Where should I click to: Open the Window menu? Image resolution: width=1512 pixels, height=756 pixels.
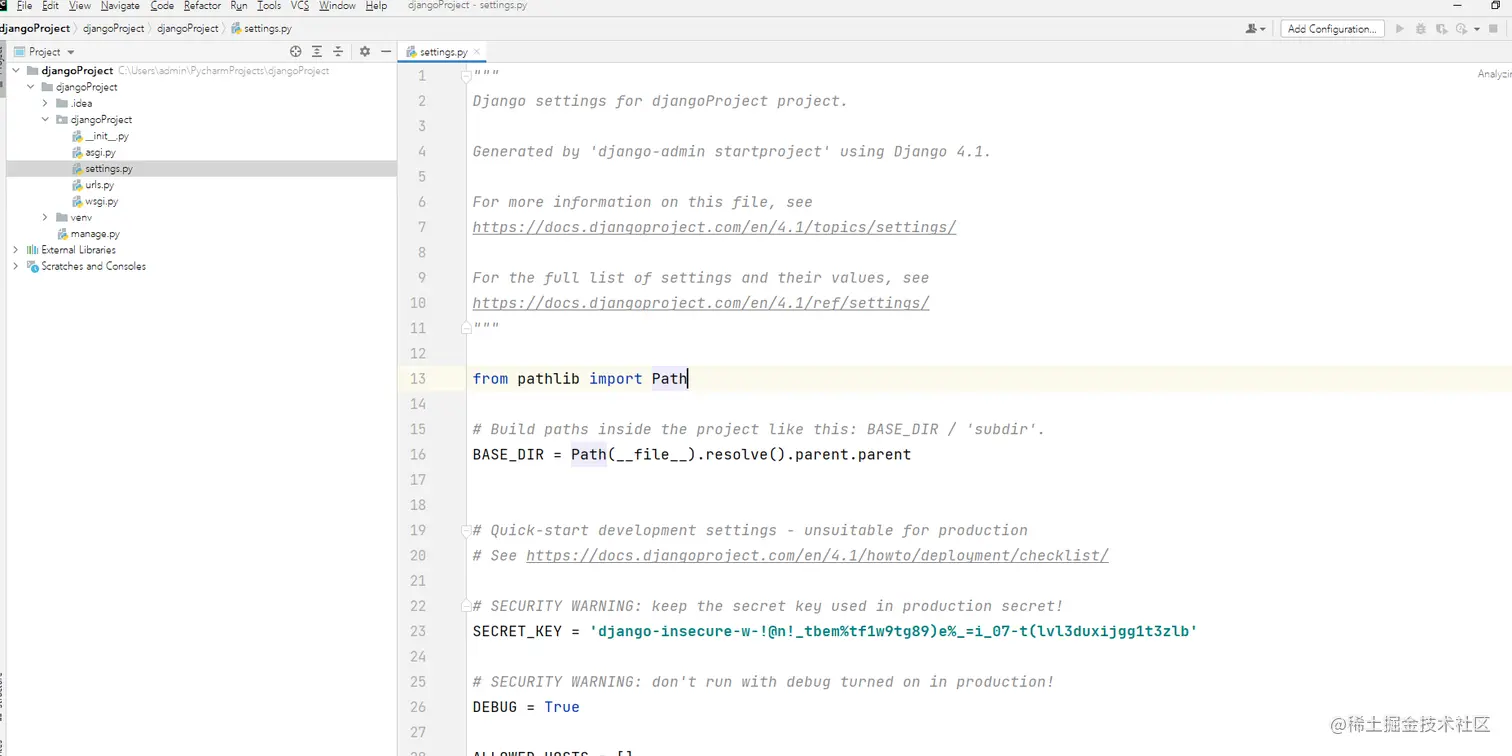pos(337,6)
